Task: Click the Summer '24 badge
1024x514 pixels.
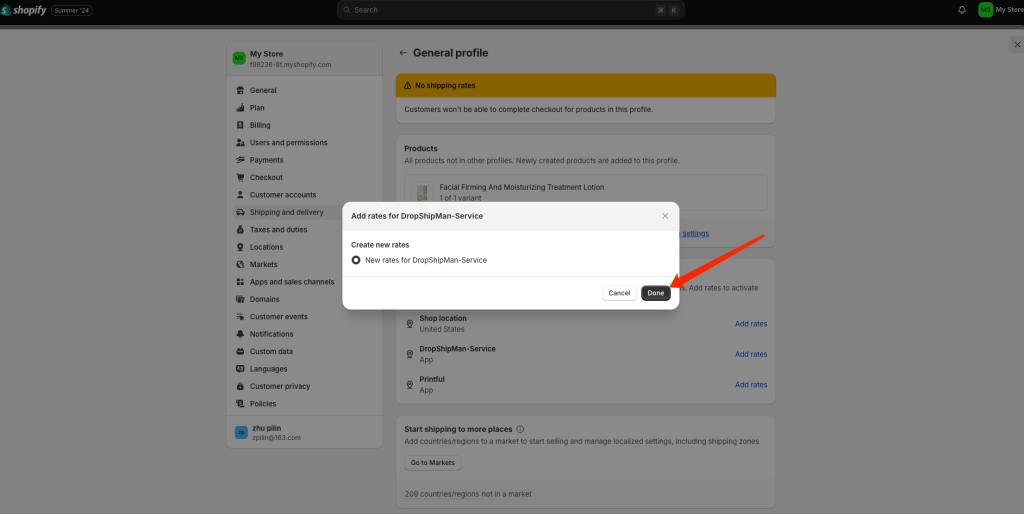Action: [72, 10]
